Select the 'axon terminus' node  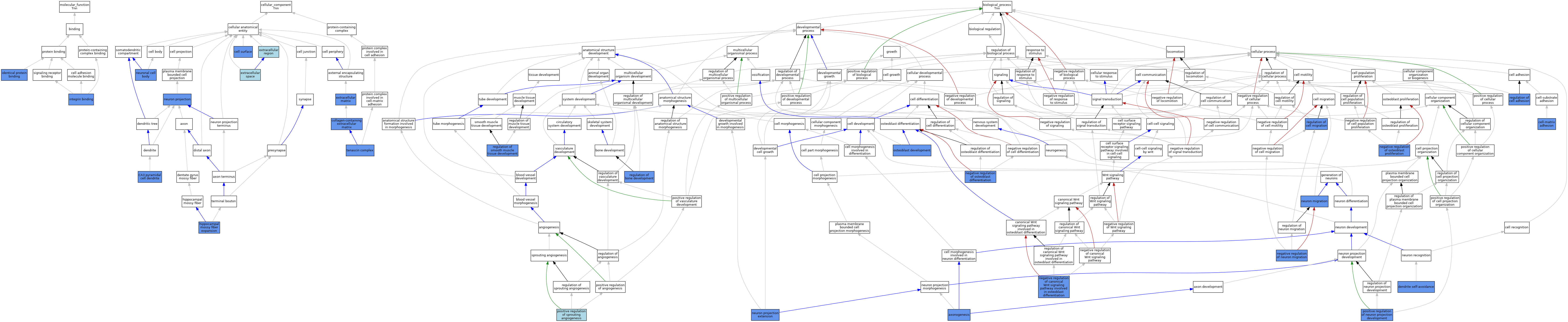[x=224, y=177]
